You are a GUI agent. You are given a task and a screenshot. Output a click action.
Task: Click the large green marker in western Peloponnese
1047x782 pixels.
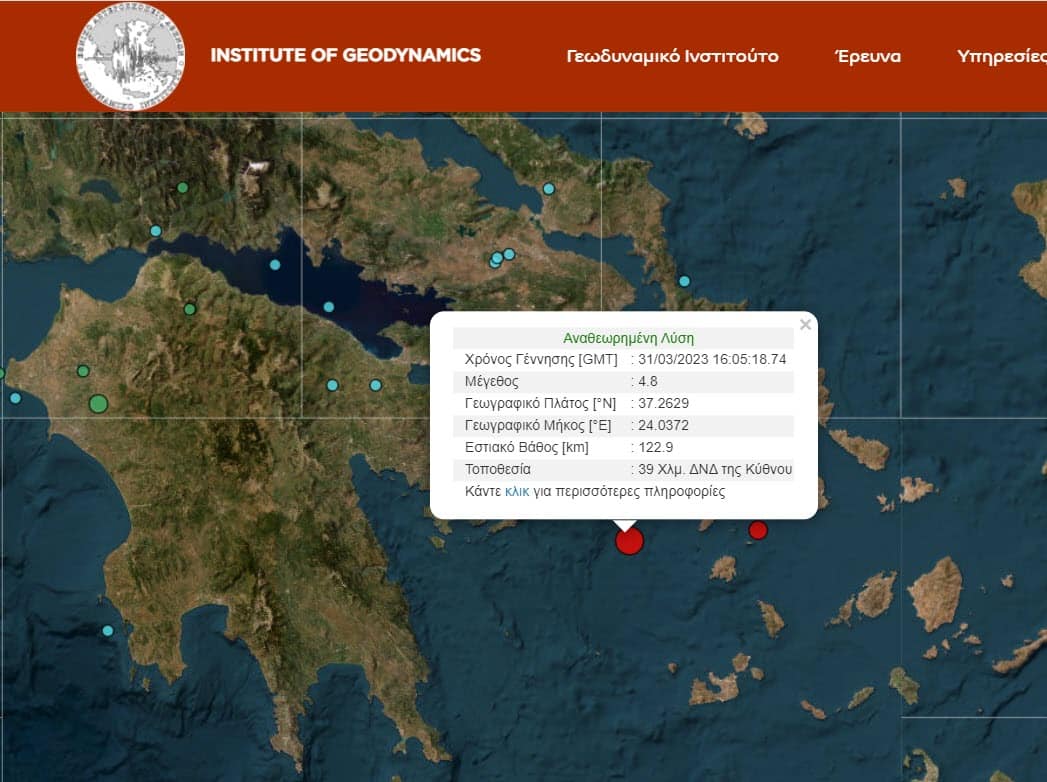click(98, 404)
